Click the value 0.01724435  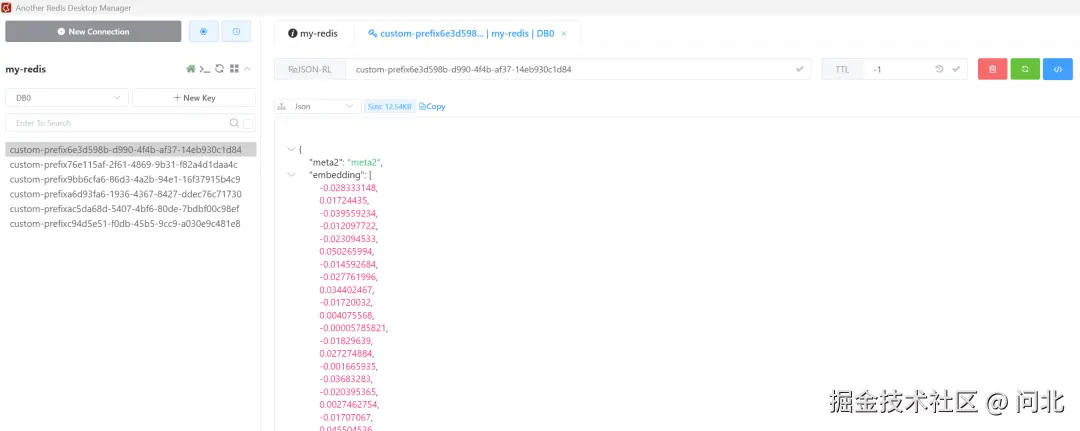coord(344,200)
